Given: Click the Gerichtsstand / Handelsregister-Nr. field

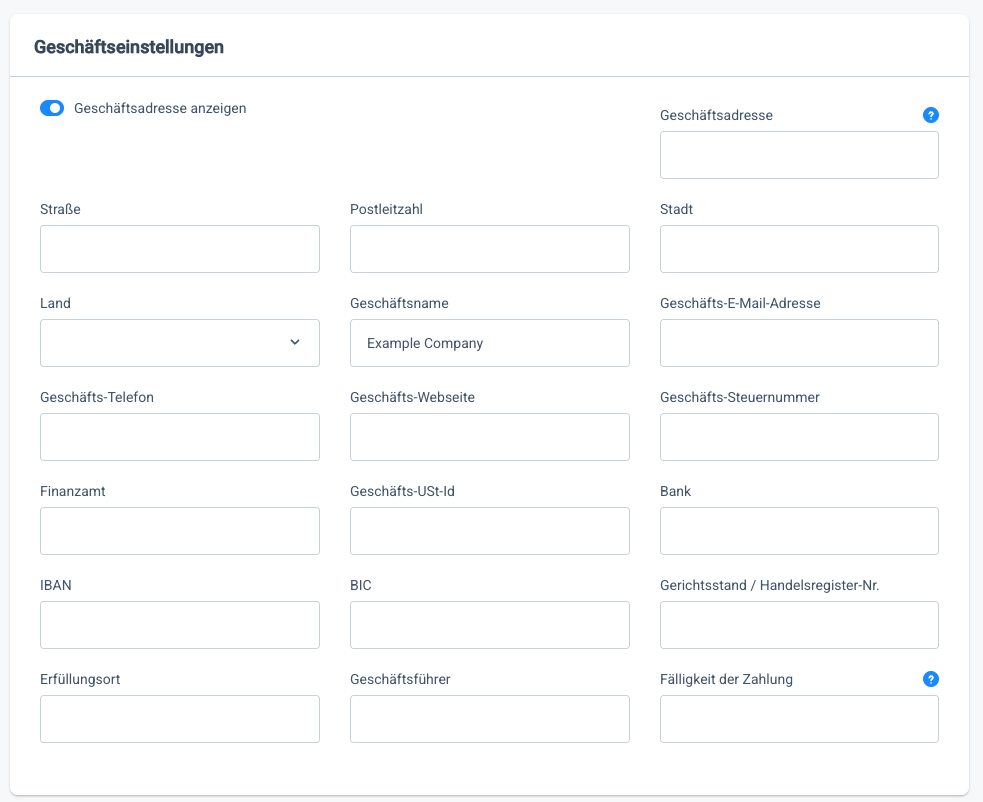Looking at the screenshot, I should coord(799,625).
